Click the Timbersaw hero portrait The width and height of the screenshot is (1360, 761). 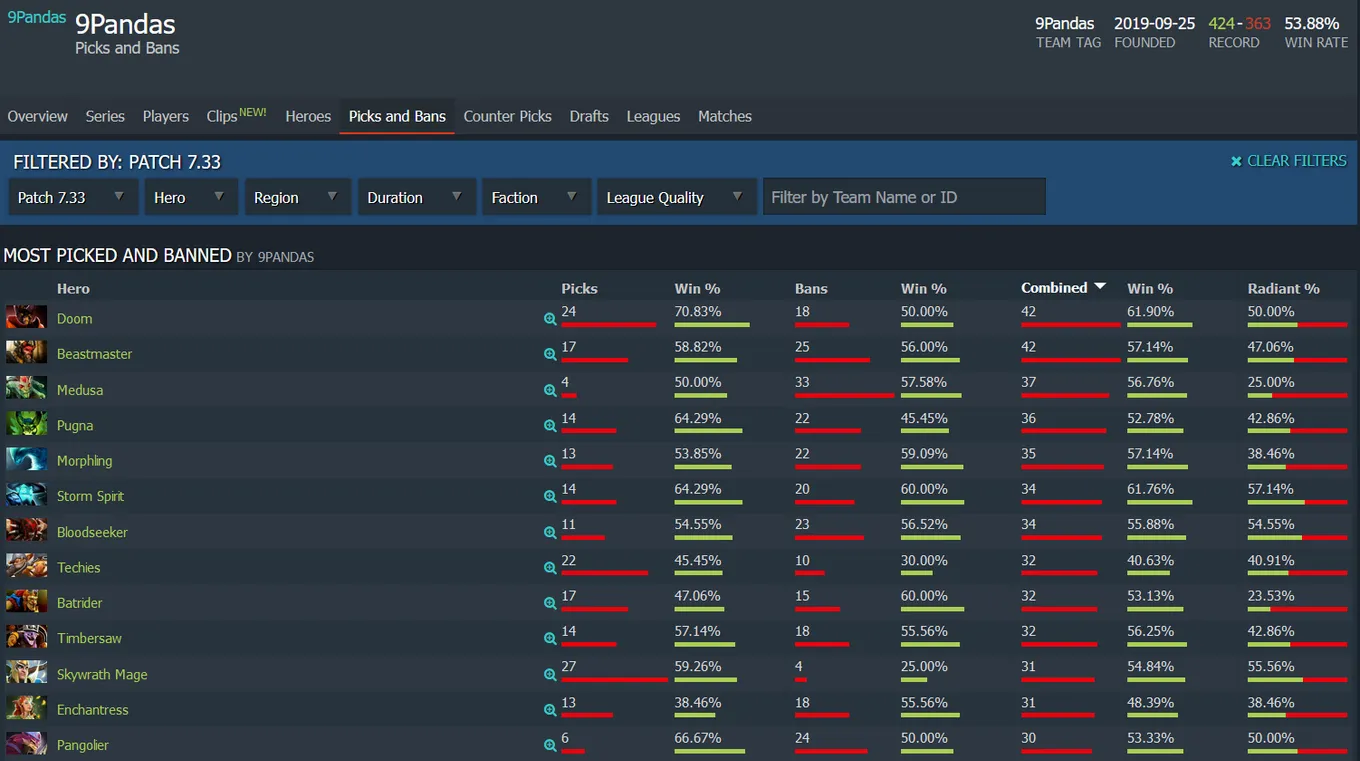click(26, 637)
